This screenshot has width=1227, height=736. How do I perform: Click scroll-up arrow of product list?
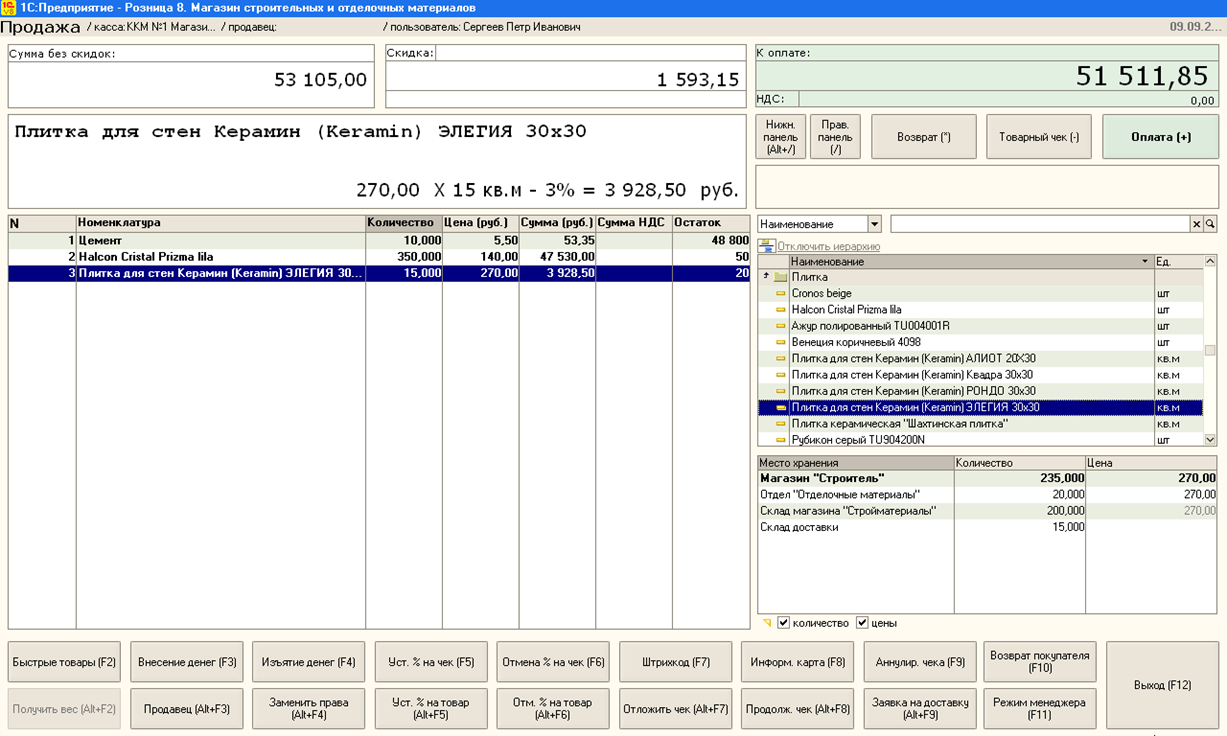[1210, 261]
